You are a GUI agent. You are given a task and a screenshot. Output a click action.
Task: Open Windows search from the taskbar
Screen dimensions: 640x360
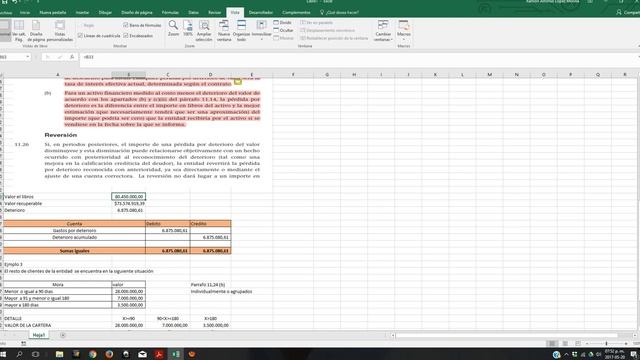coord(19,354)
